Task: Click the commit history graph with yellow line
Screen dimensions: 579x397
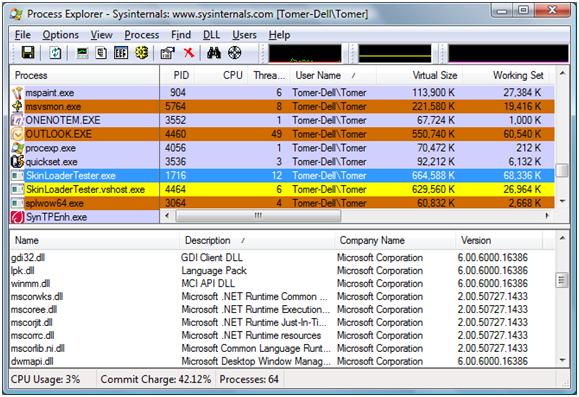Action: pos(395,54)
